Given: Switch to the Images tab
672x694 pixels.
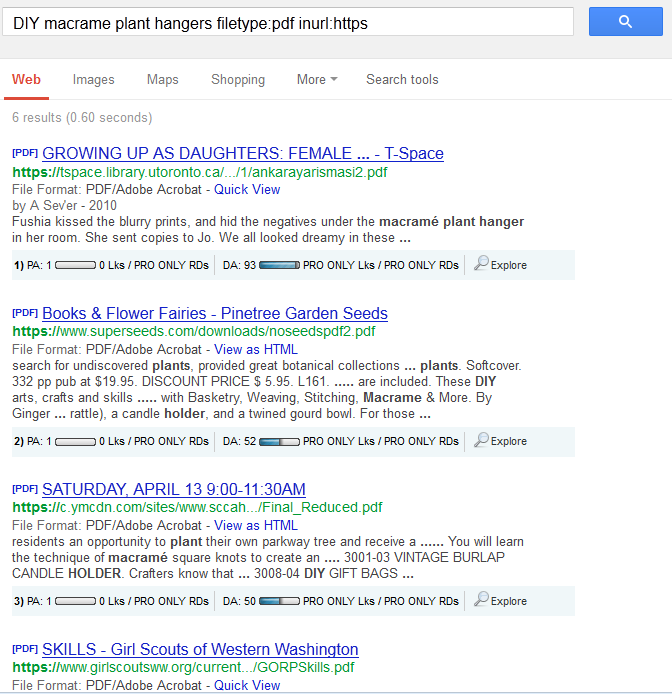Looking at the screenshot, I should [x=93, y=80].
